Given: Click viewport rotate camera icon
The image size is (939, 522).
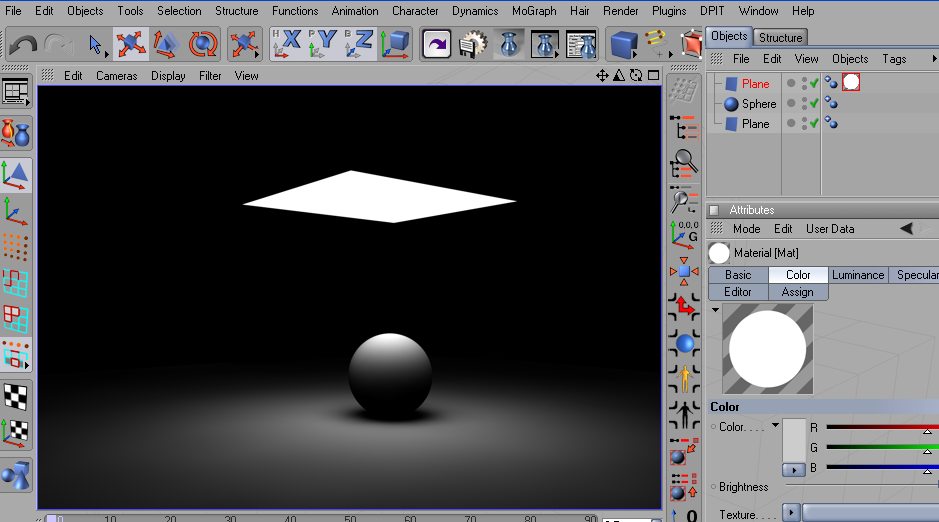Looking at the screenshot, I should 636,75.
